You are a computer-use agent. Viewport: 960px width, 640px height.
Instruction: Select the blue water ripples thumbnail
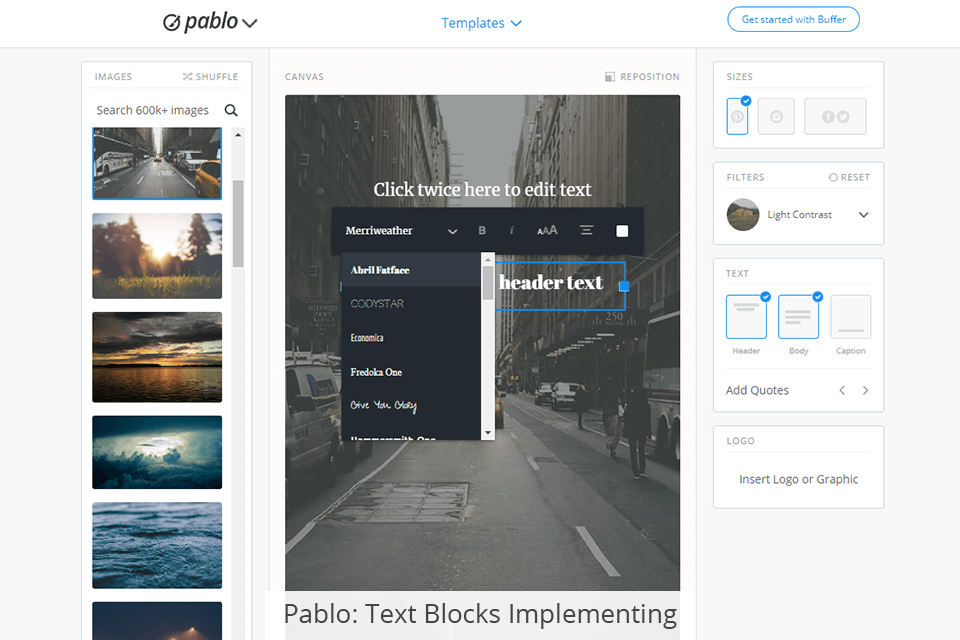tap(157, 545)
